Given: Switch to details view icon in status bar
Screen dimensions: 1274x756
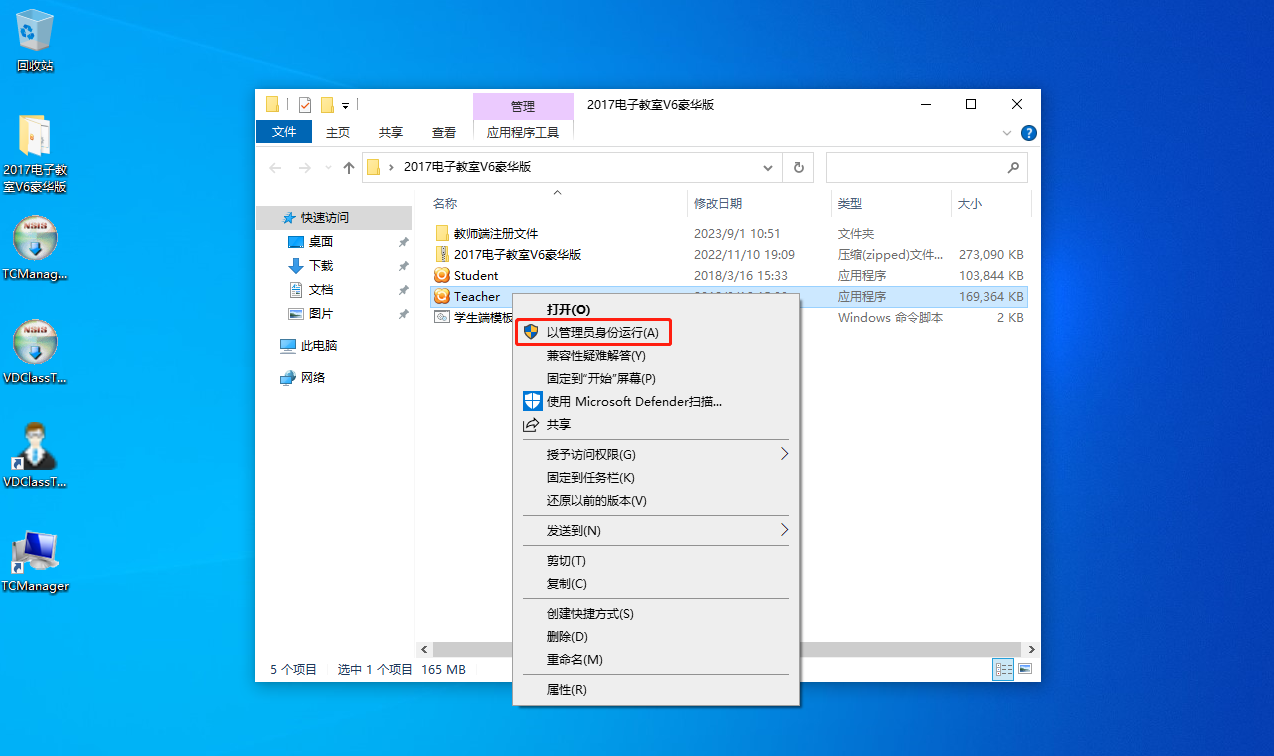Looking at the screenshot, I should click(x=1003, y=669).
